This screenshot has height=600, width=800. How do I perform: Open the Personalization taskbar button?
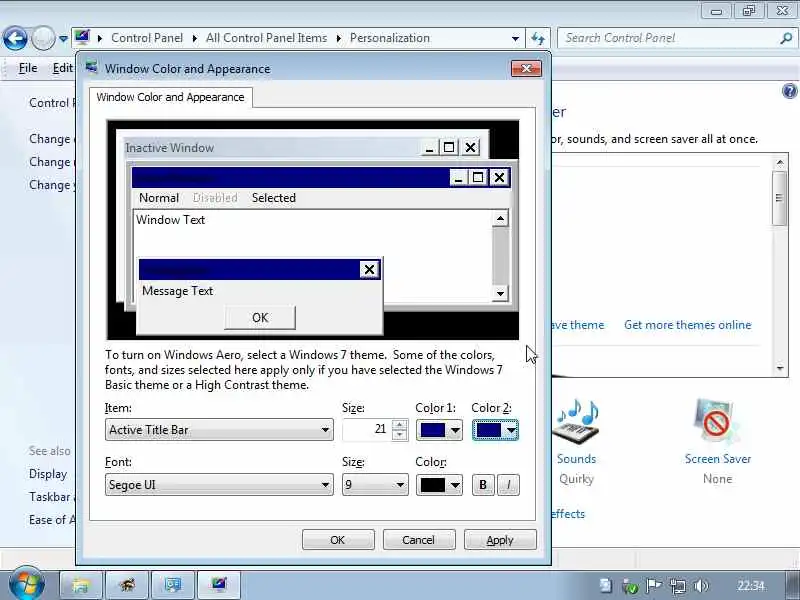pyautogui.click(x=219, y=585)
